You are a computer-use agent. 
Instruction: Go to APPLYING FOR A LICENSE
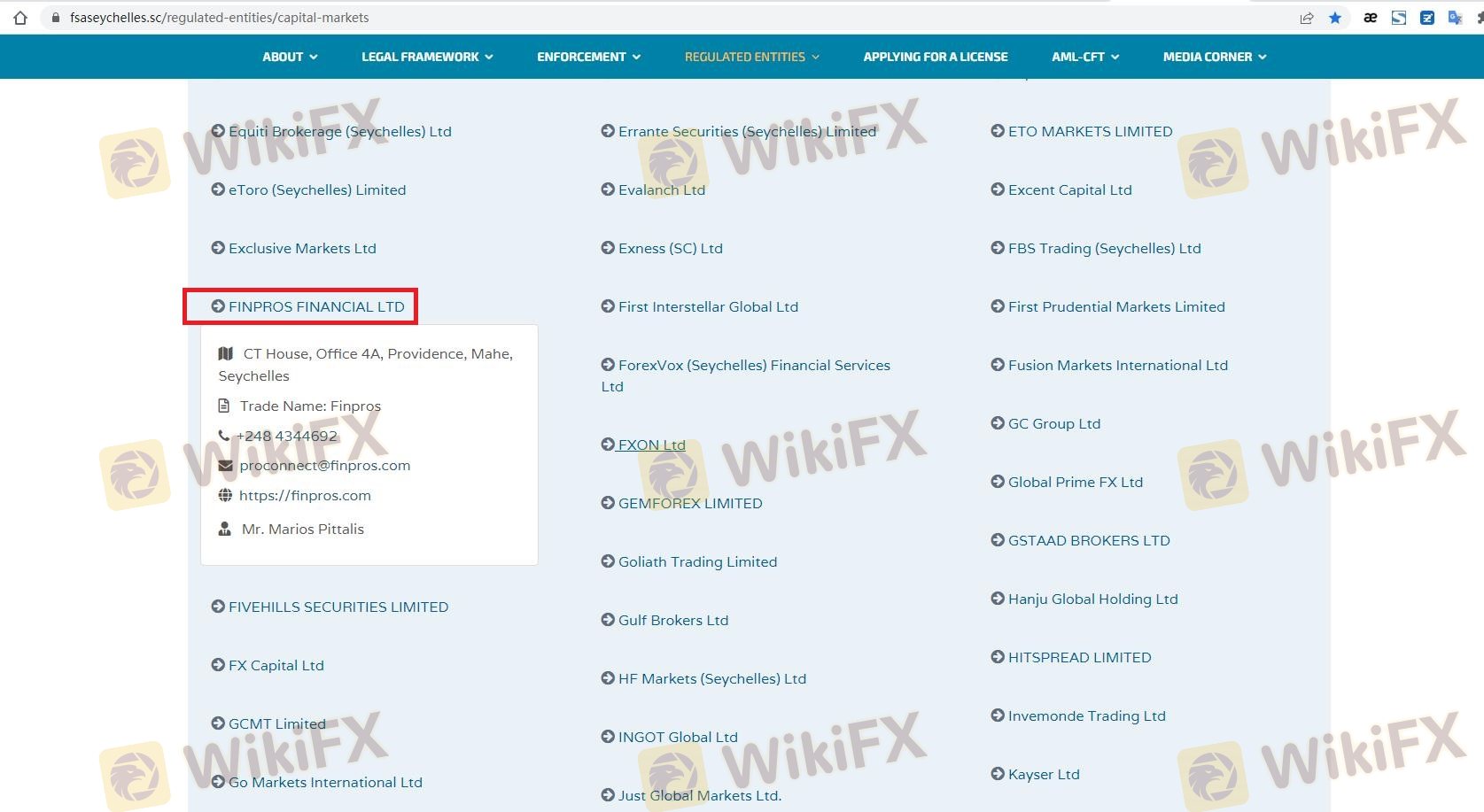[935, 57]
